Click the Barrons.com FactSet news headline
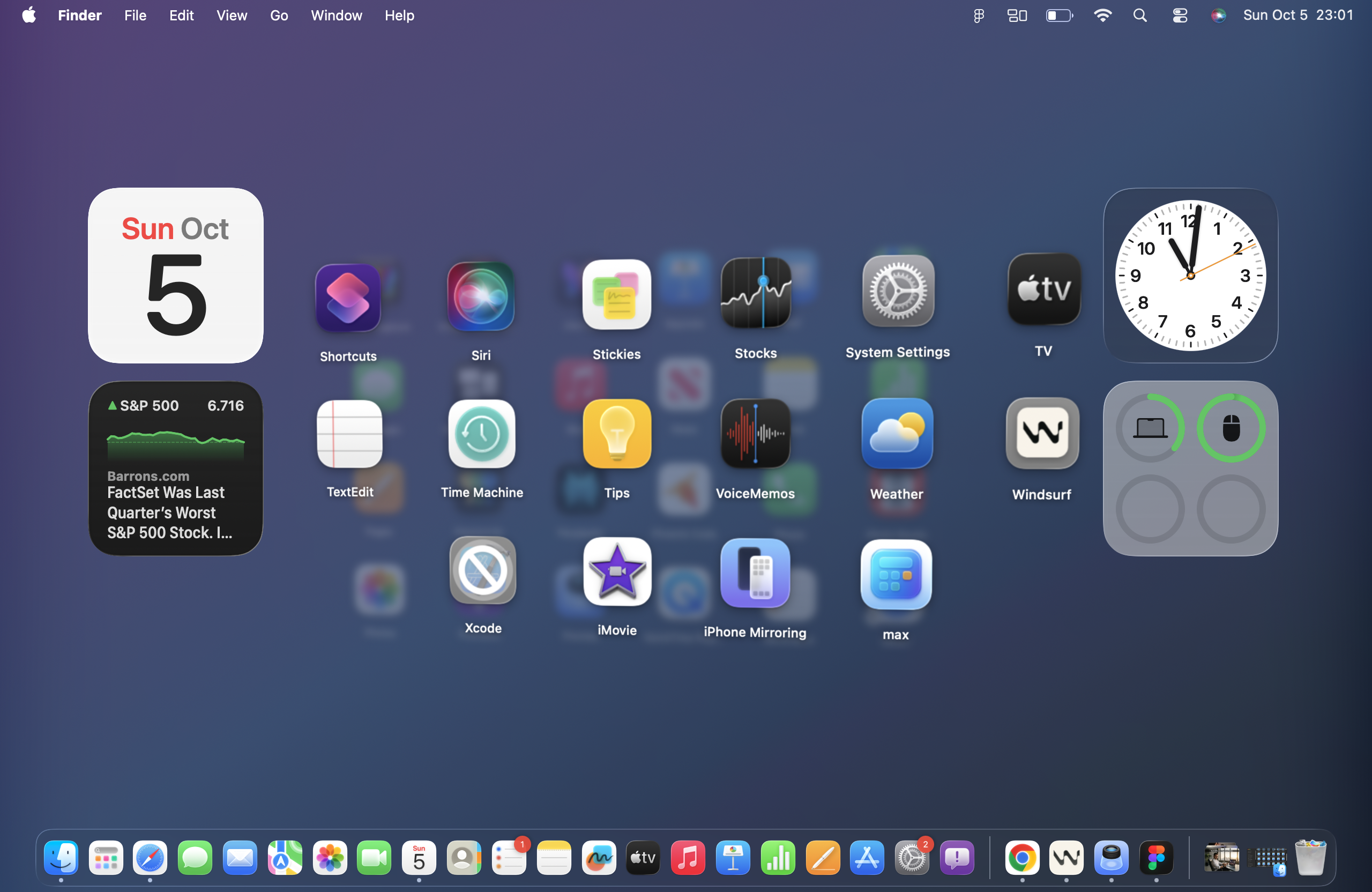 click(169, 512)
